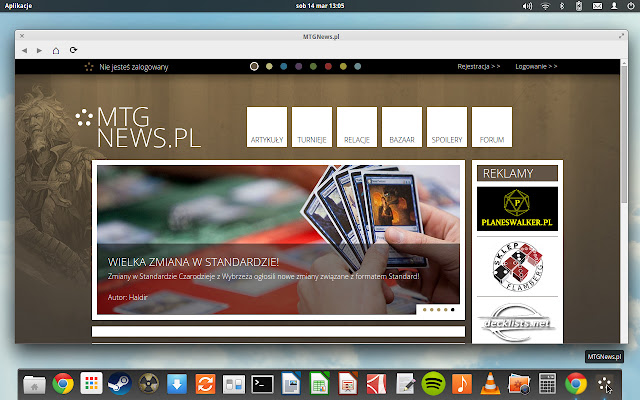Click the featured card-hand slider image
Image resolution: width=640 pixels, height=400 pixels.
pos(278,240)
